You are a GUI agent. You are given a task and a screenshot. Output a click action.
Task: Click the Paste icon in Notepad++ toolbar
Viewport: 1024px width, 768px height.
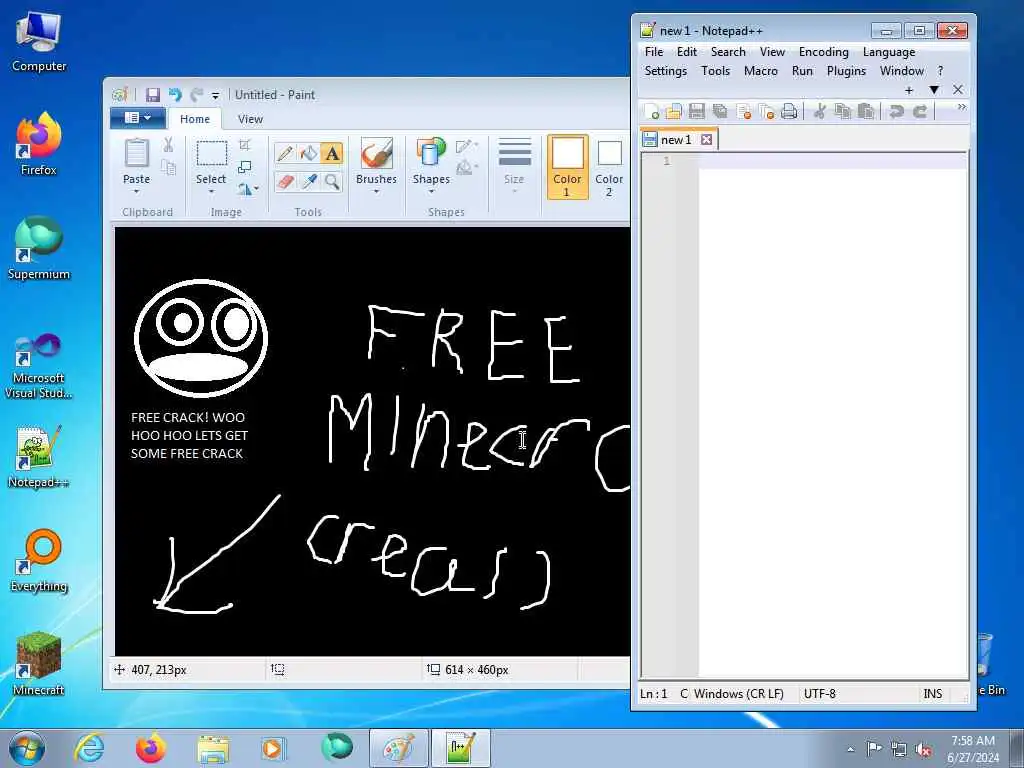click(866, 112)
